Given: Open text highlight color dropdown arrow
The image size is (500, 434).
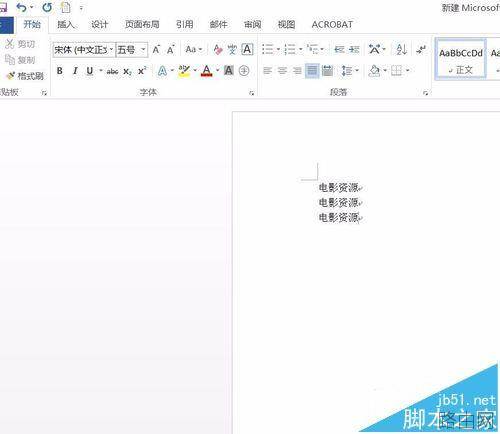Looking at the screenshot, I should [x=195, y=71].
